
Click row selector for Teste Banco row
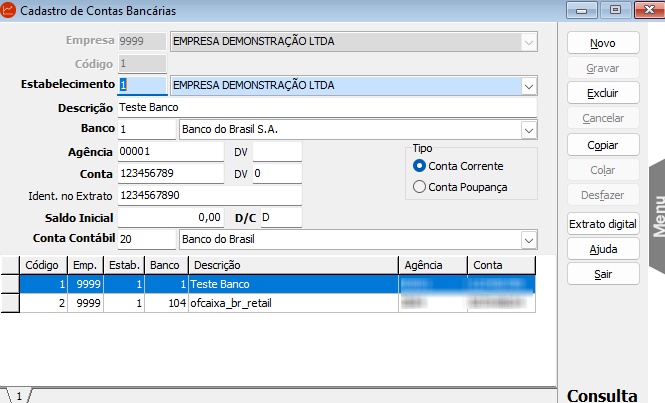[x=10, y=285]
